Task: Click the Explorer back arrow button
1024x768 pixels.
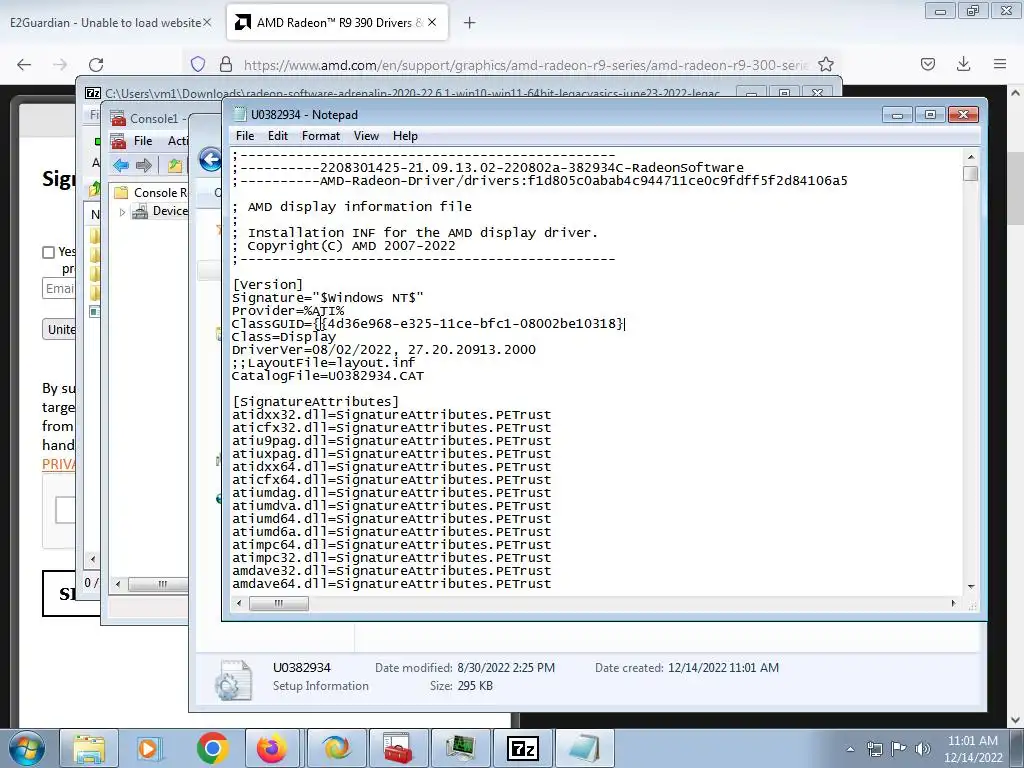Action: point(210,159)
